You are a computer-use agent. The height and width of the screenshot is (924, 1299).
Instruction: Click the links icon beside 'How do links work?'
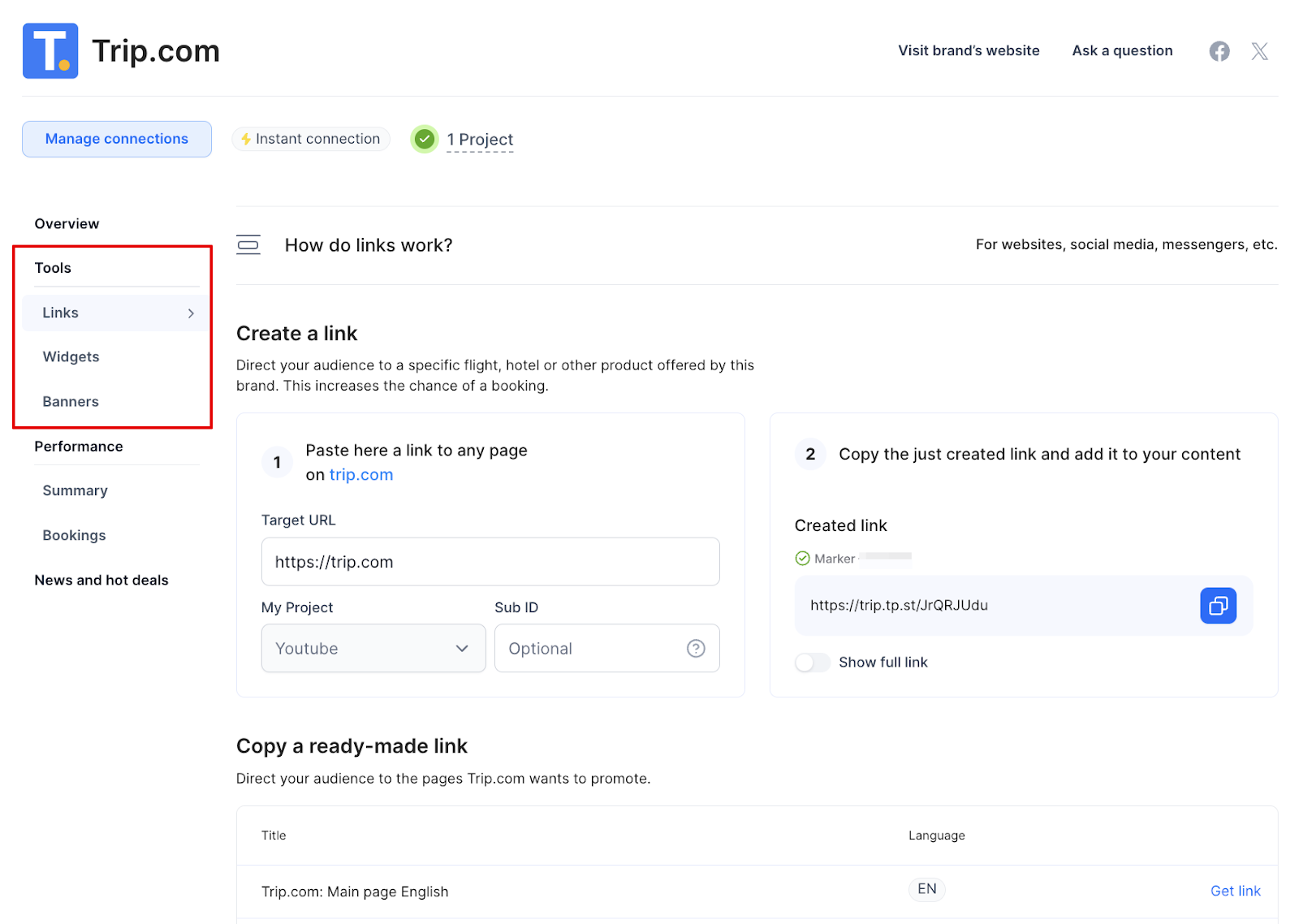coord(248,245)
